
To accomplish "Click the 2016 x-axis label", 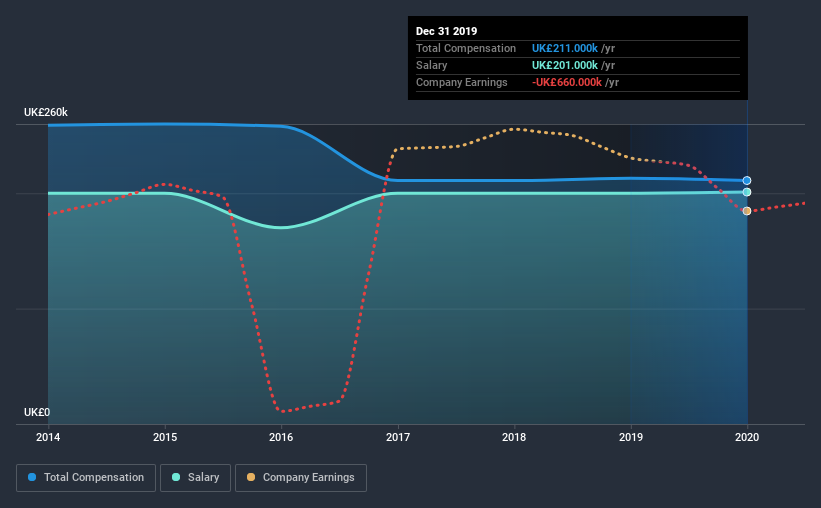I will [281, 437].
